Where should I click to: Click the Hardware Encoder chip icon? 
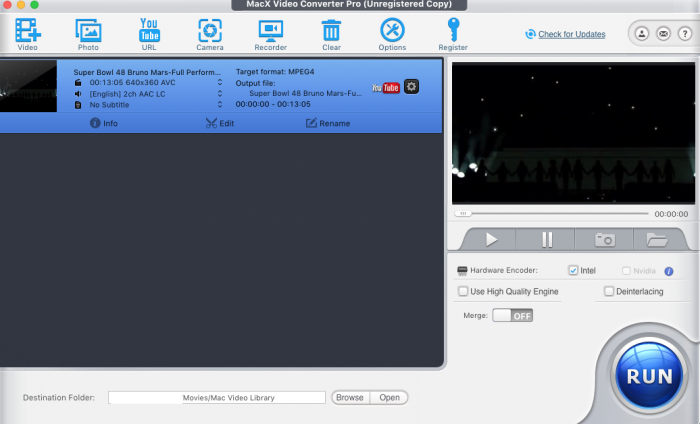(462, 270)
